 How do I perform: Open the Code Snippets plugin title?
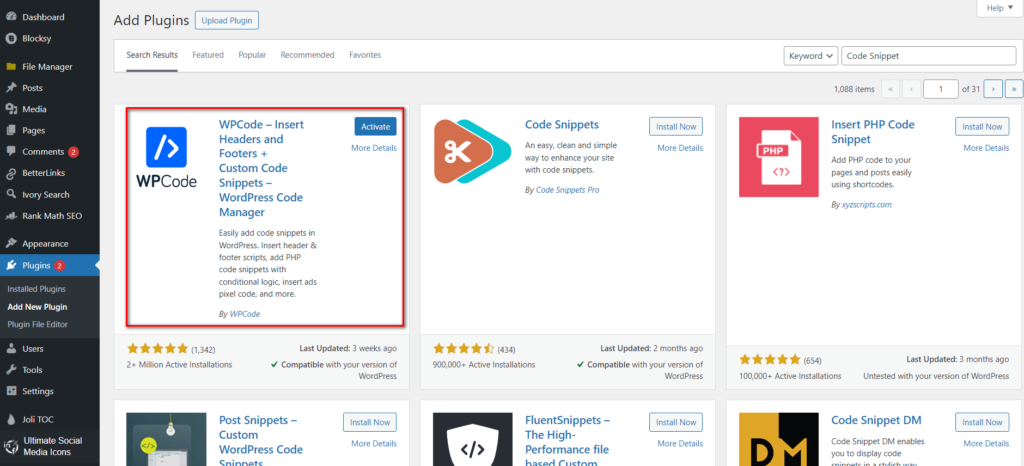[562, 125]
